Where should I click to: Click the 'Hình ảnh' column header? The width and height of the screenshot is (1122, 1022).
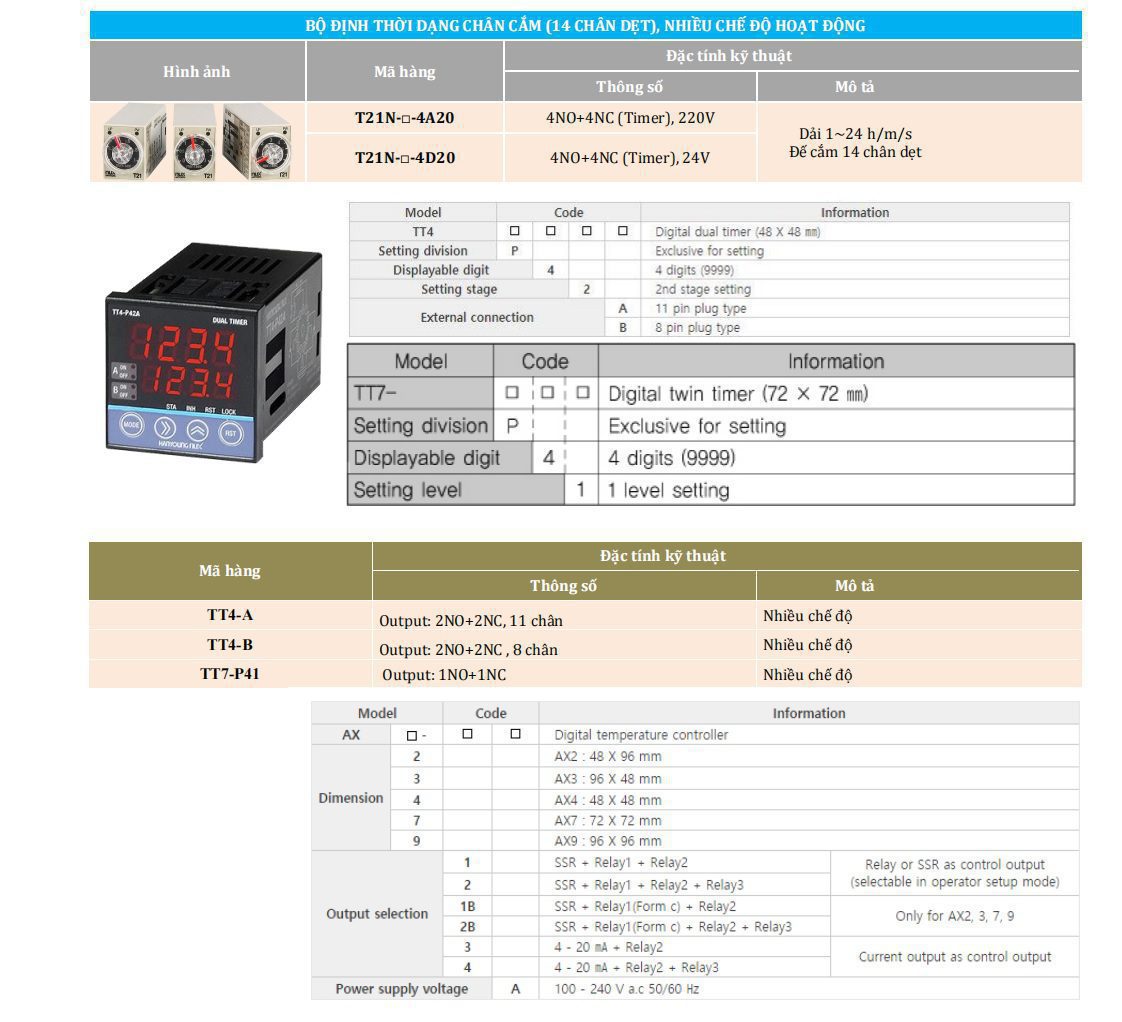[197, 71]
